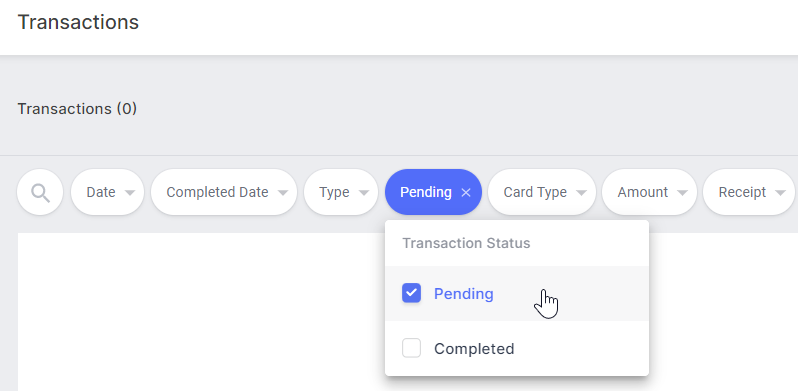Open the Amount filter dropdown
798x391 pixels.
(649, 192)
